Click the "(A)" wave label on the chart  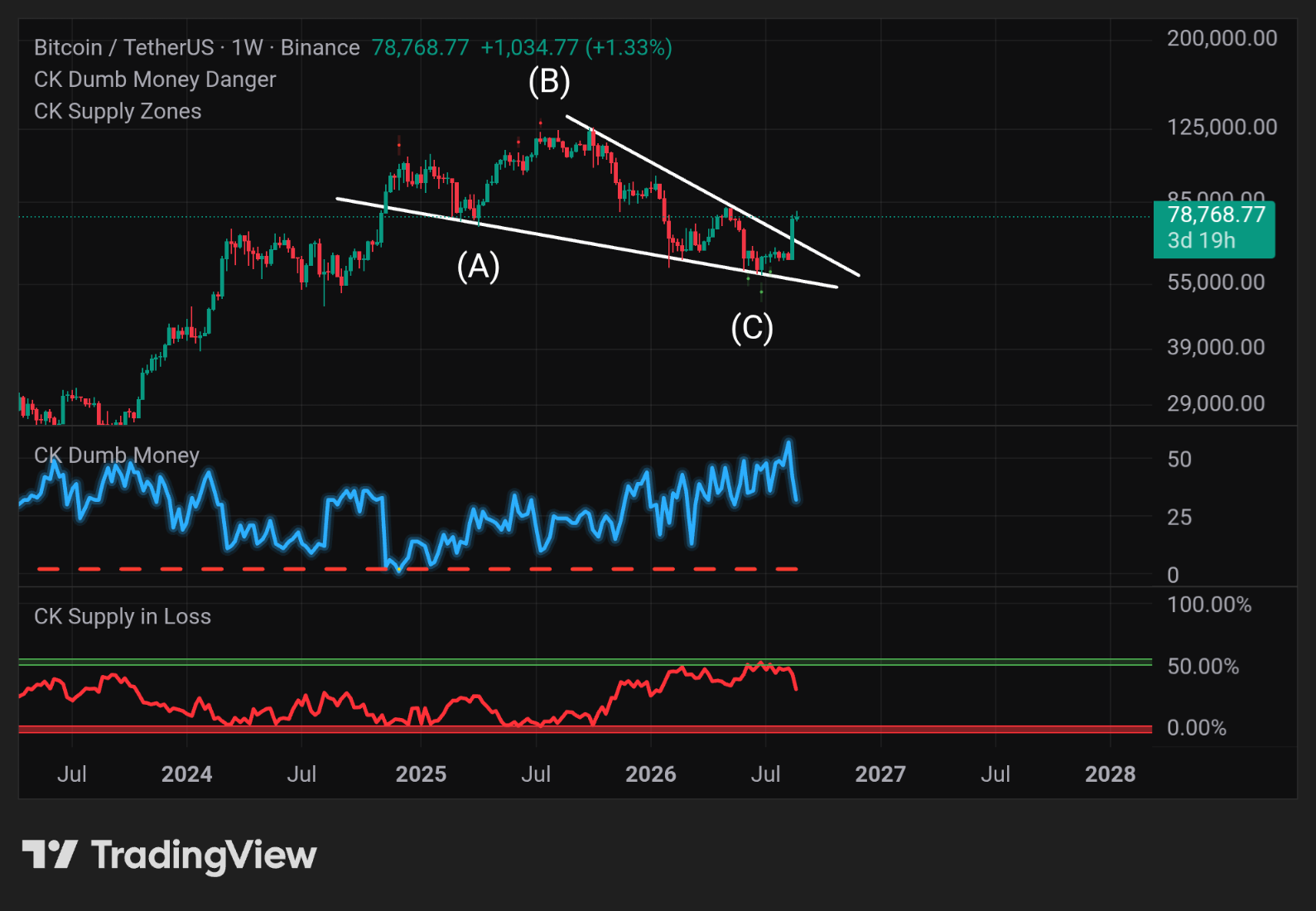tap(479, 267)
